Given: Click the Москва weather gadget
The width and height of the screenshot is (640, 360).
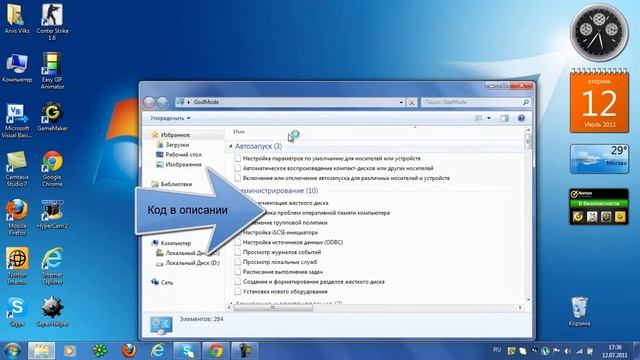Looking at the screenshot, I should coord(599,159).
